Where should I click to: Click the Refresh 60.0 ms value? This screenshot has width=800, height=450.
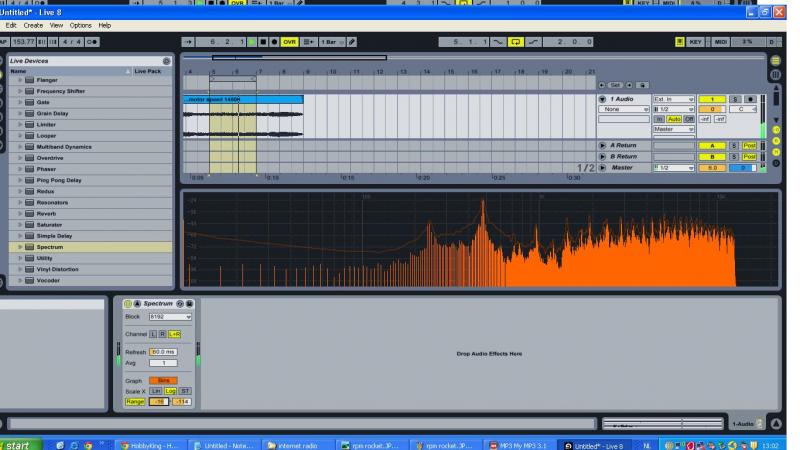point(163,352)
